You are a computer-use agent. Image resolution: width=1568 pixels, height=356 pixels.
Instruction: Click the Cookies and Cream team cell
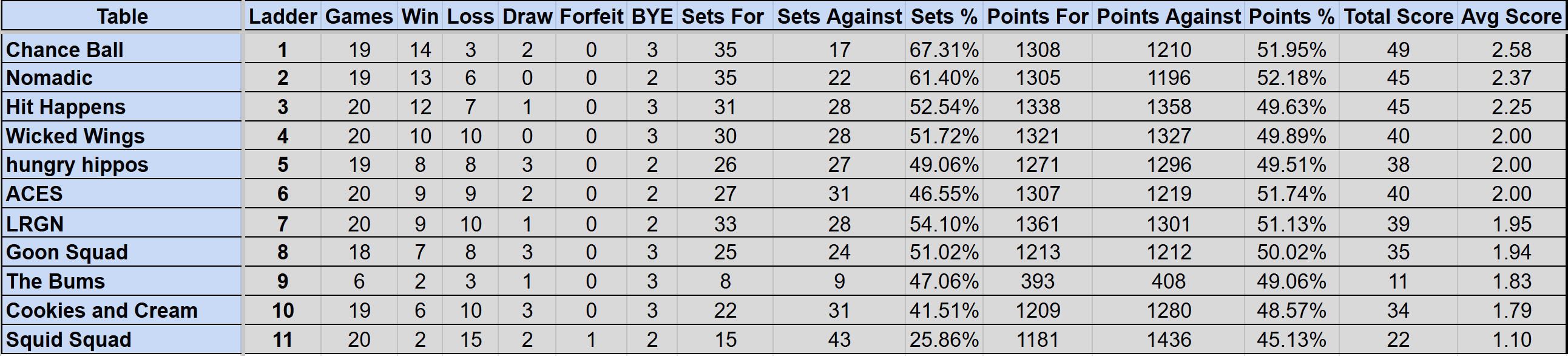tap(102, 310)
